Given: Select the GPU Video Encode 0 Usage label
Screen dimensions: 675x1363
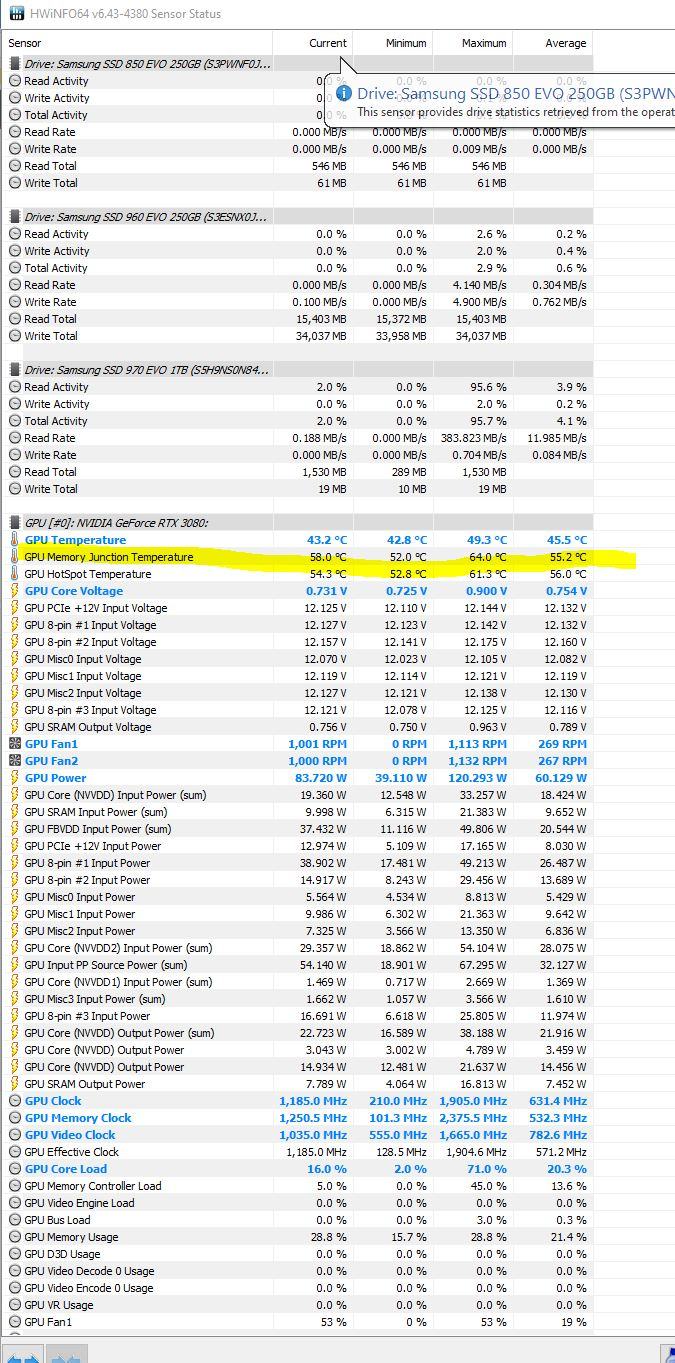Looking at the screenshot, I should [89, 1288].
